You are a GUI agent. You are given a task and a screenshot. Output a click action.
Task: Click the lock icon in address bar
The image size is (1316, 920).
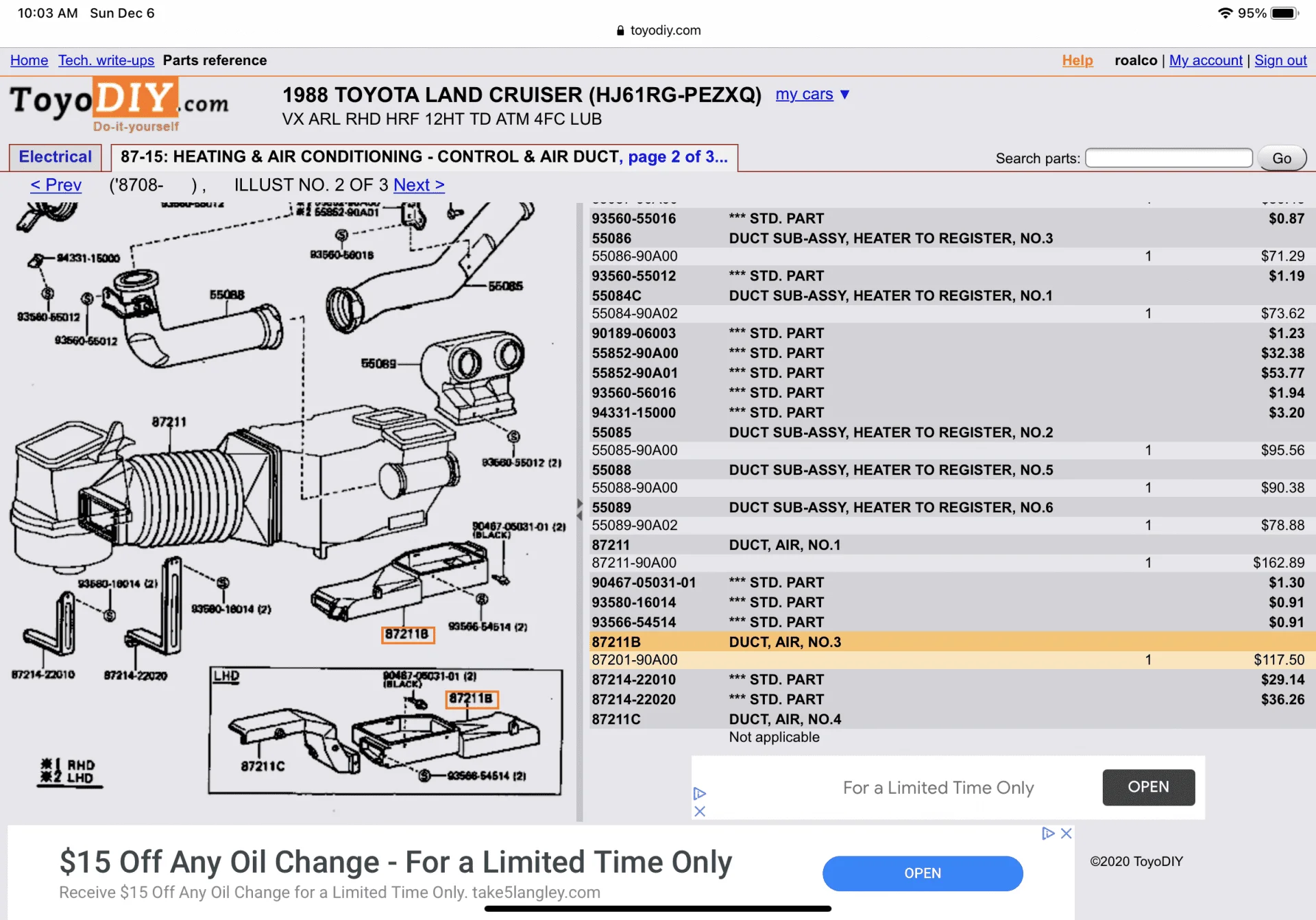(x=620, y=30)
